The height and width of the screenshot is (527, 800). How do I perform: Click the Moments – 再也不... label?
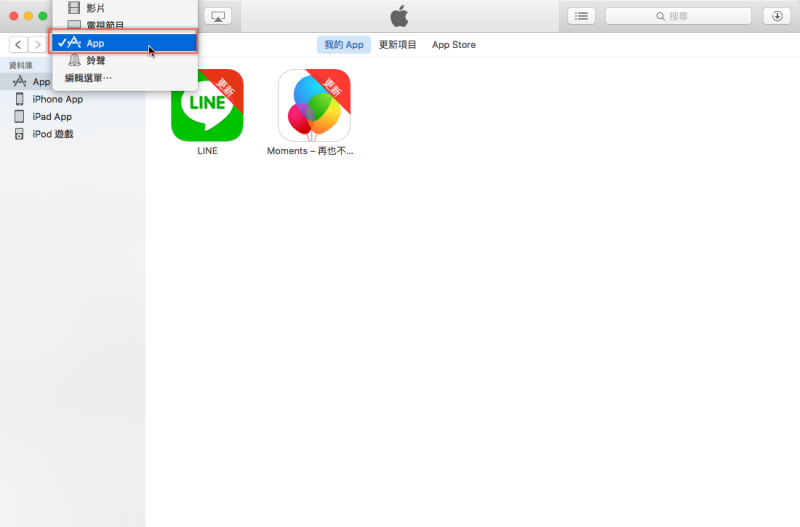pos(310,151)
